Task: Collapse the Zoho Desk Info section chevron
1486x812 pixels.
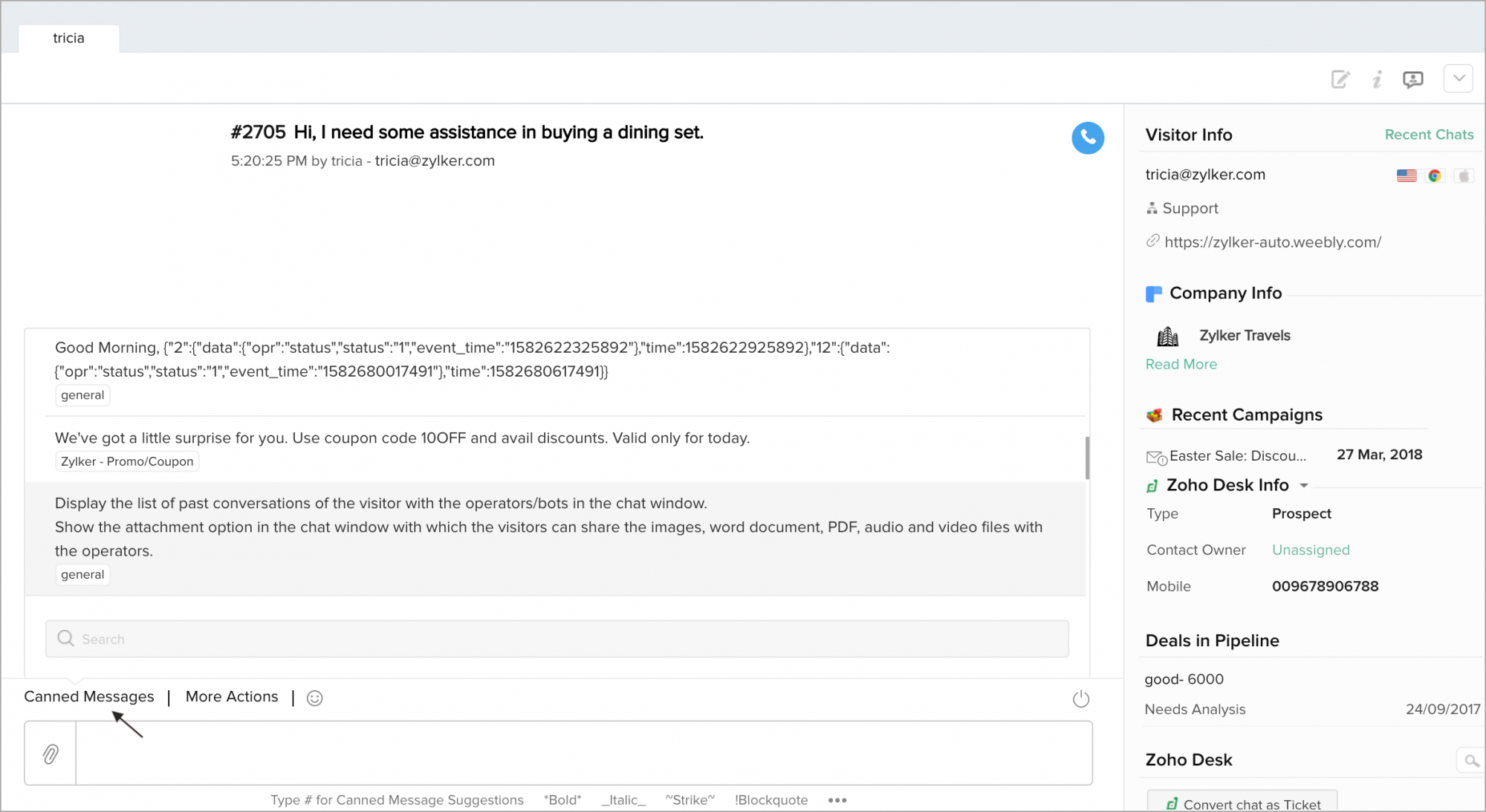Action: click(x=1305, y=485)
